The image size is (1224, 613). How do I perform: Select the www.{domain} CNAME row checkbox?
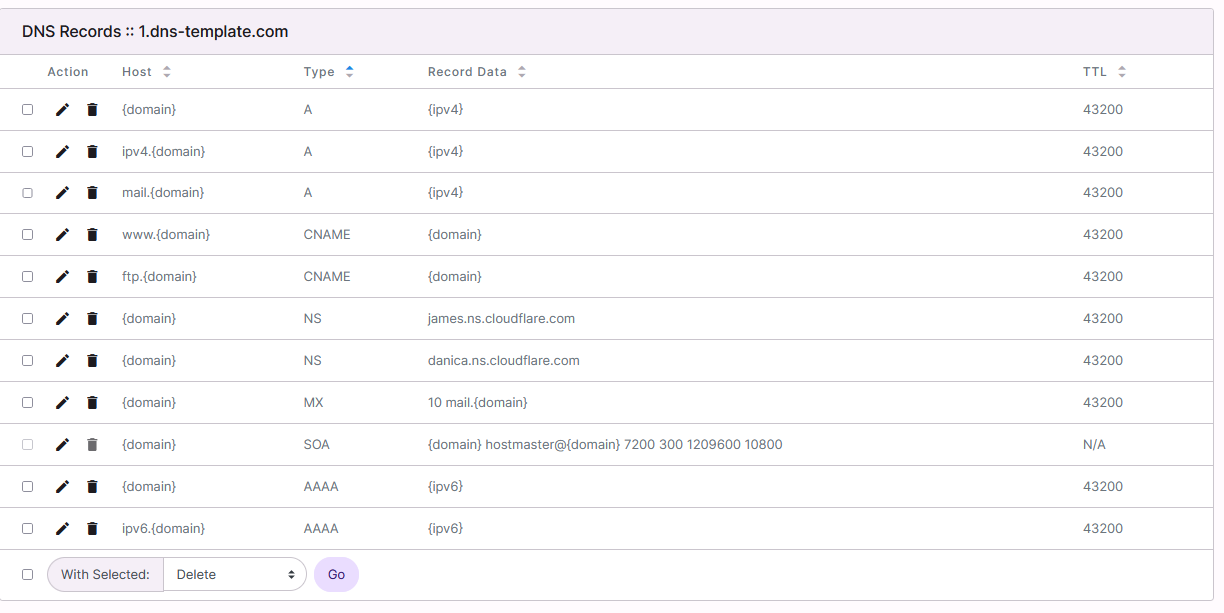click(27, 234)
